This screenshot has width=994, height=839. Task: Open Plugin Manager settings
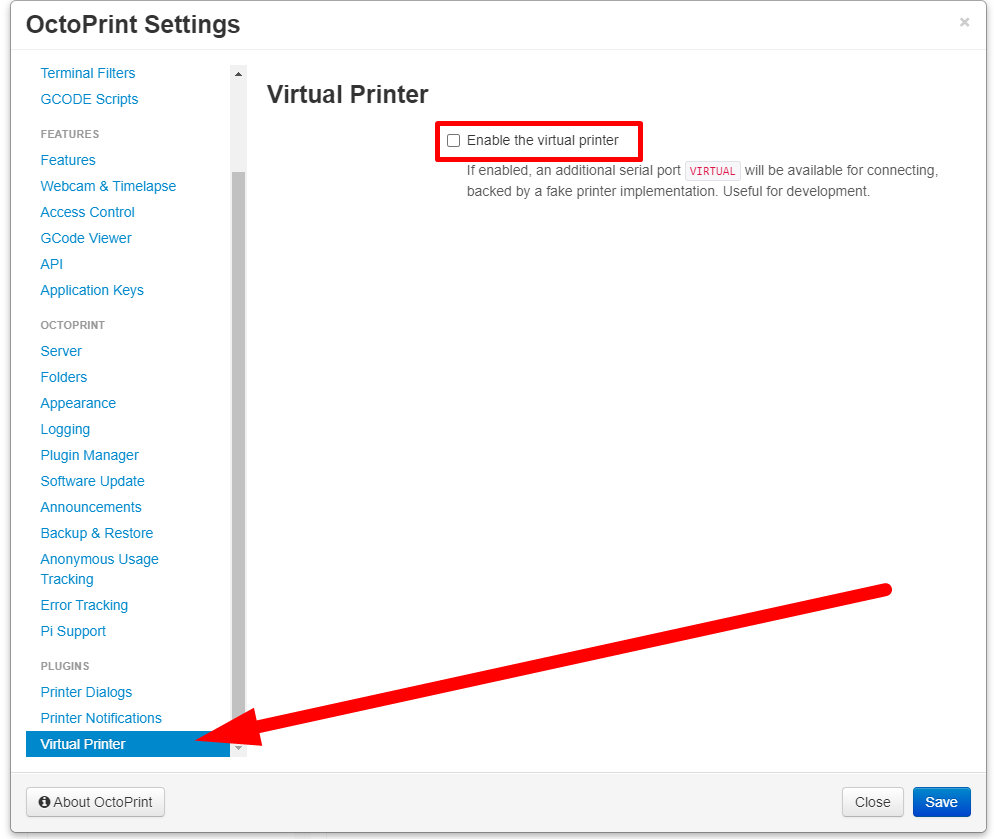click(89, 455)
